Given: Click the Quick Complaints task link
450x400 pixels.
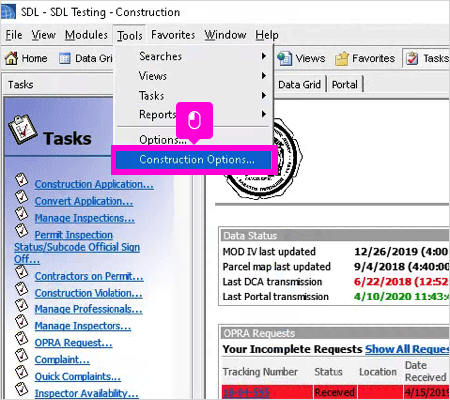Looking at the screenshot, I should [x=78, y=377].
